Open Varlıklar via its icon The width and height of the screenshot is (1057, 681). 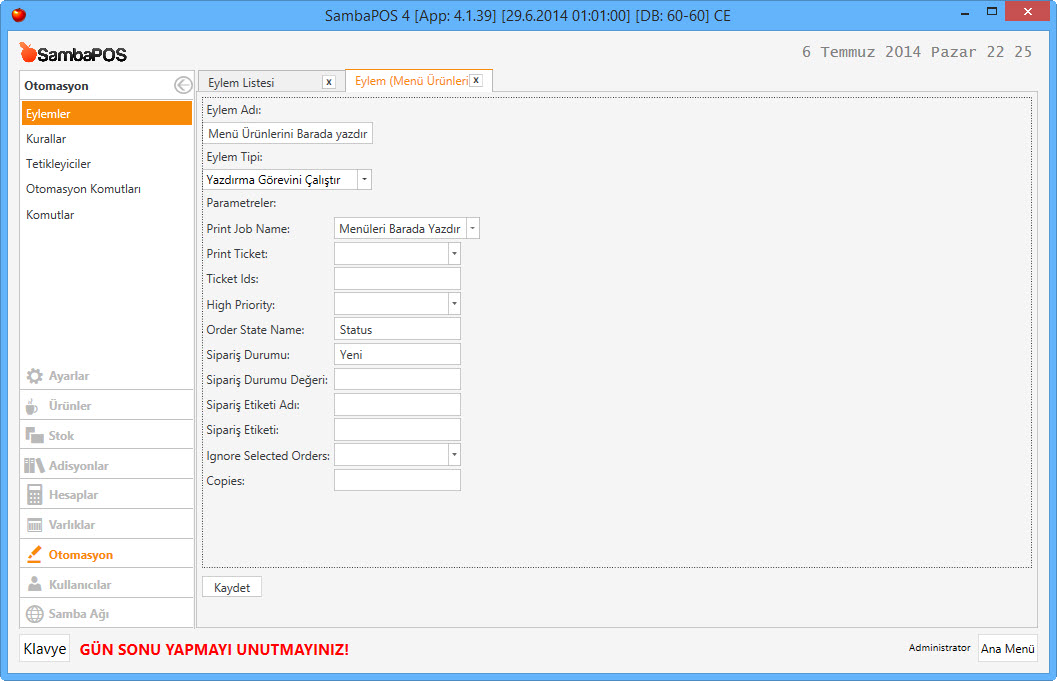[x=34, y=525]
